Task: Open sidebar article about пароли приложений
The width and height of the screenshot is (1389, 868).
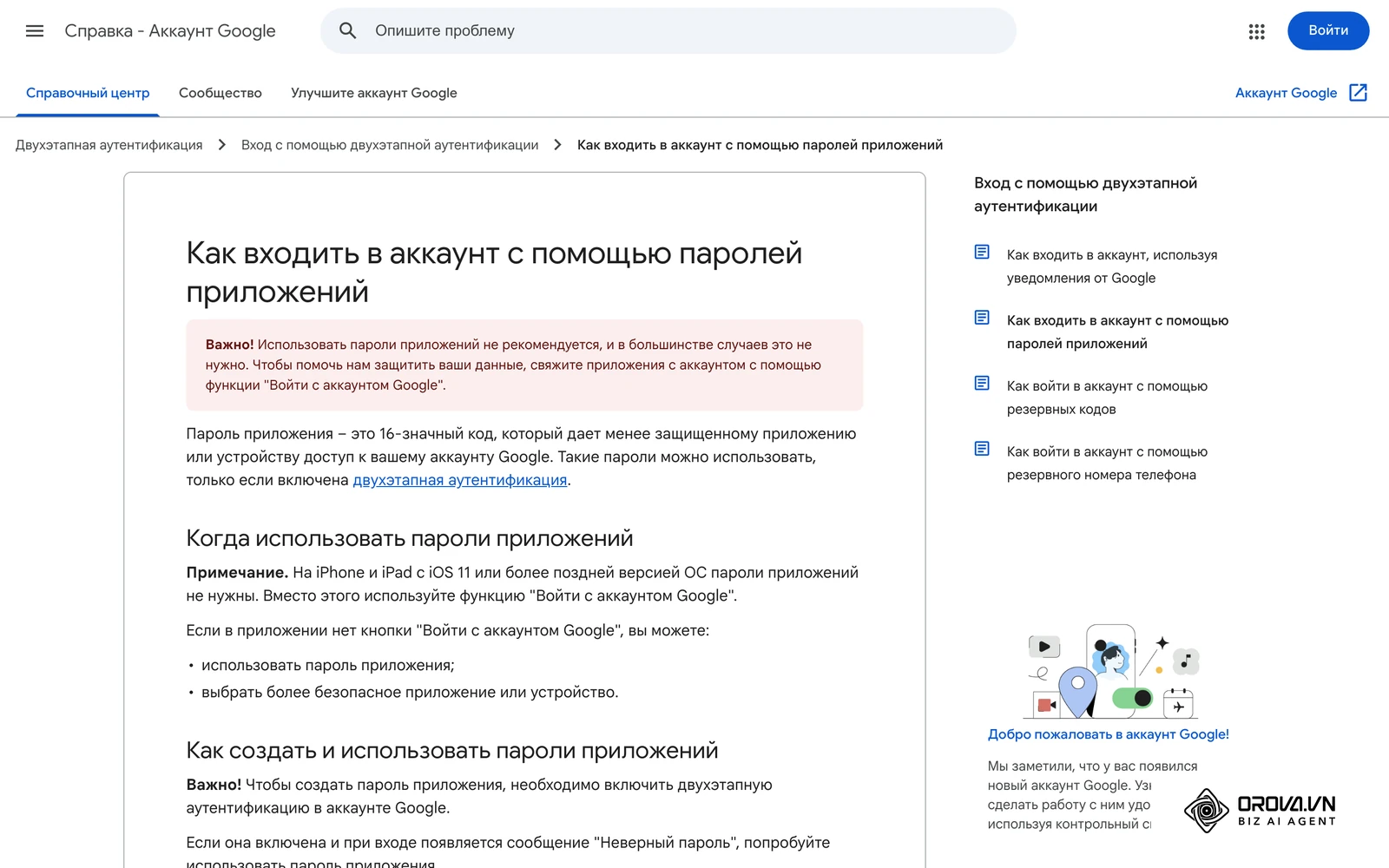Action: [x=1117, y=332]
